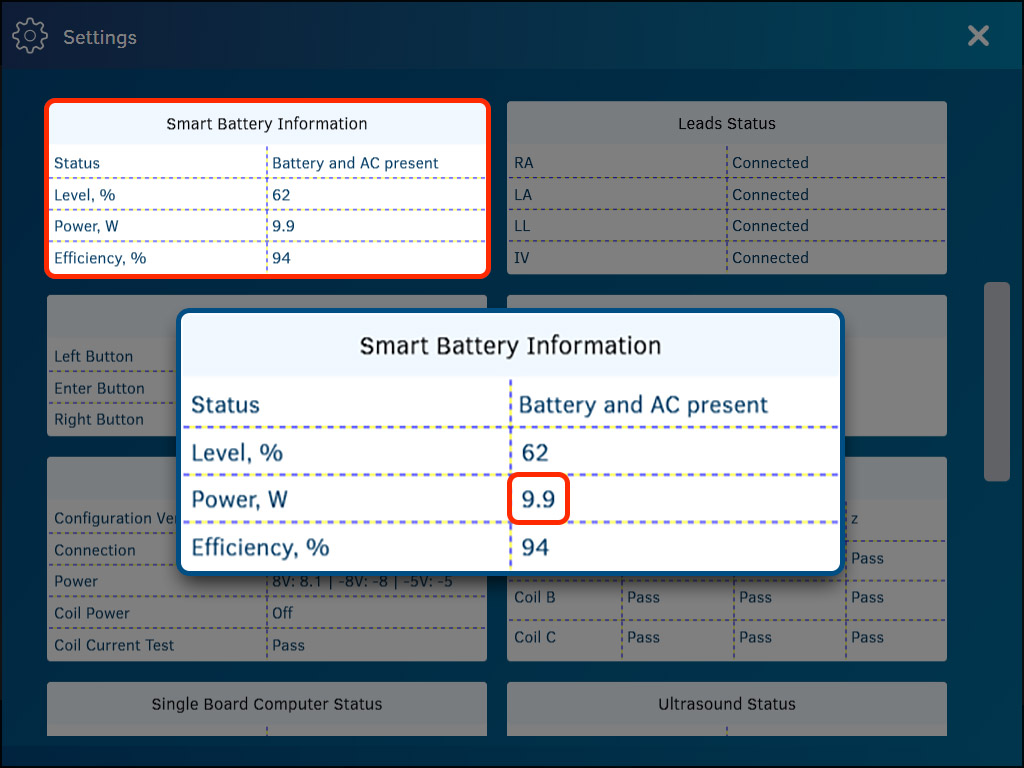Select the IV lead Connected status
The height and width of the screenshot is (768, 1024).
[770, 258]
